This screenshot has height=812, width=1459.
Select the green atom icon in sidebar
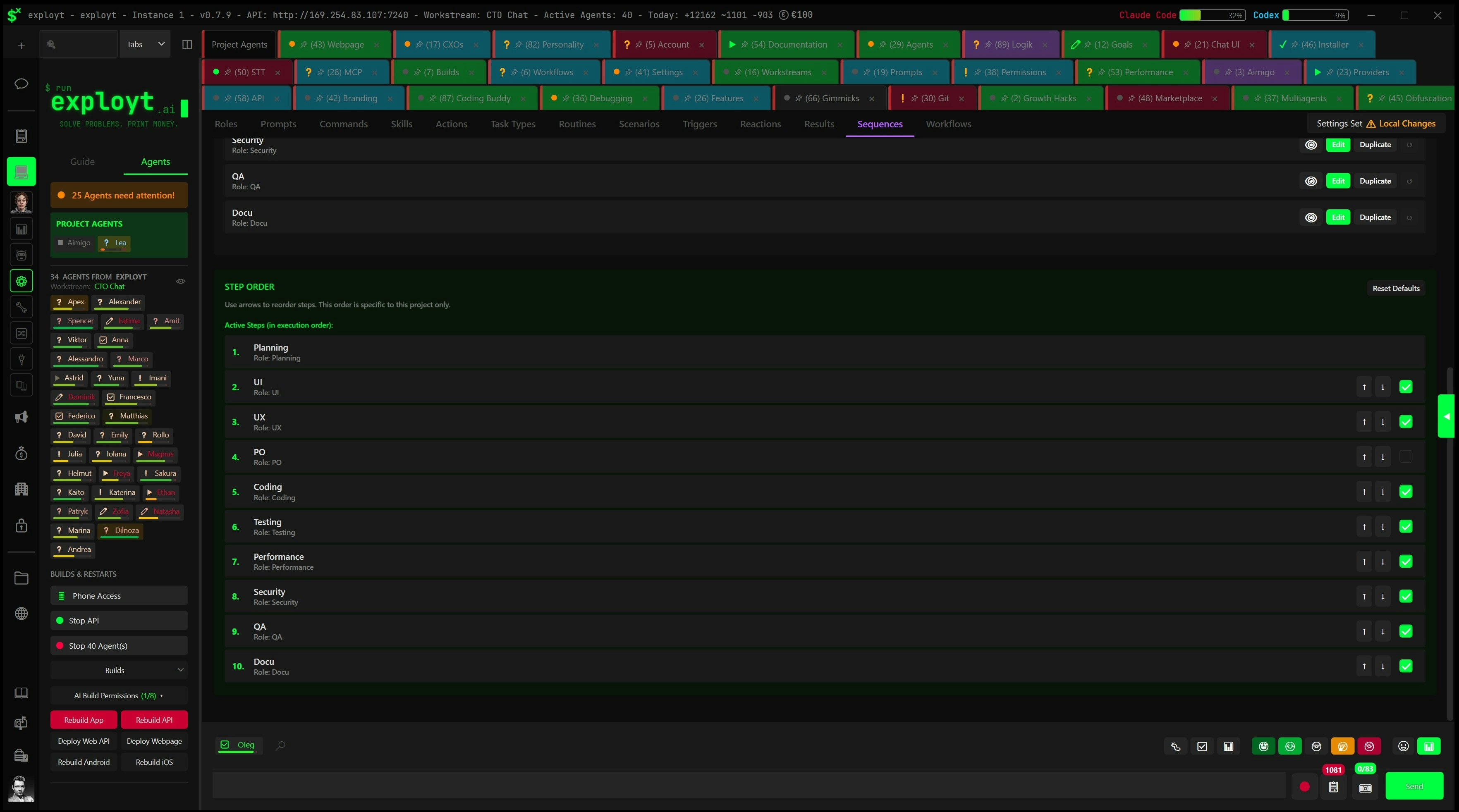(22, 281)
